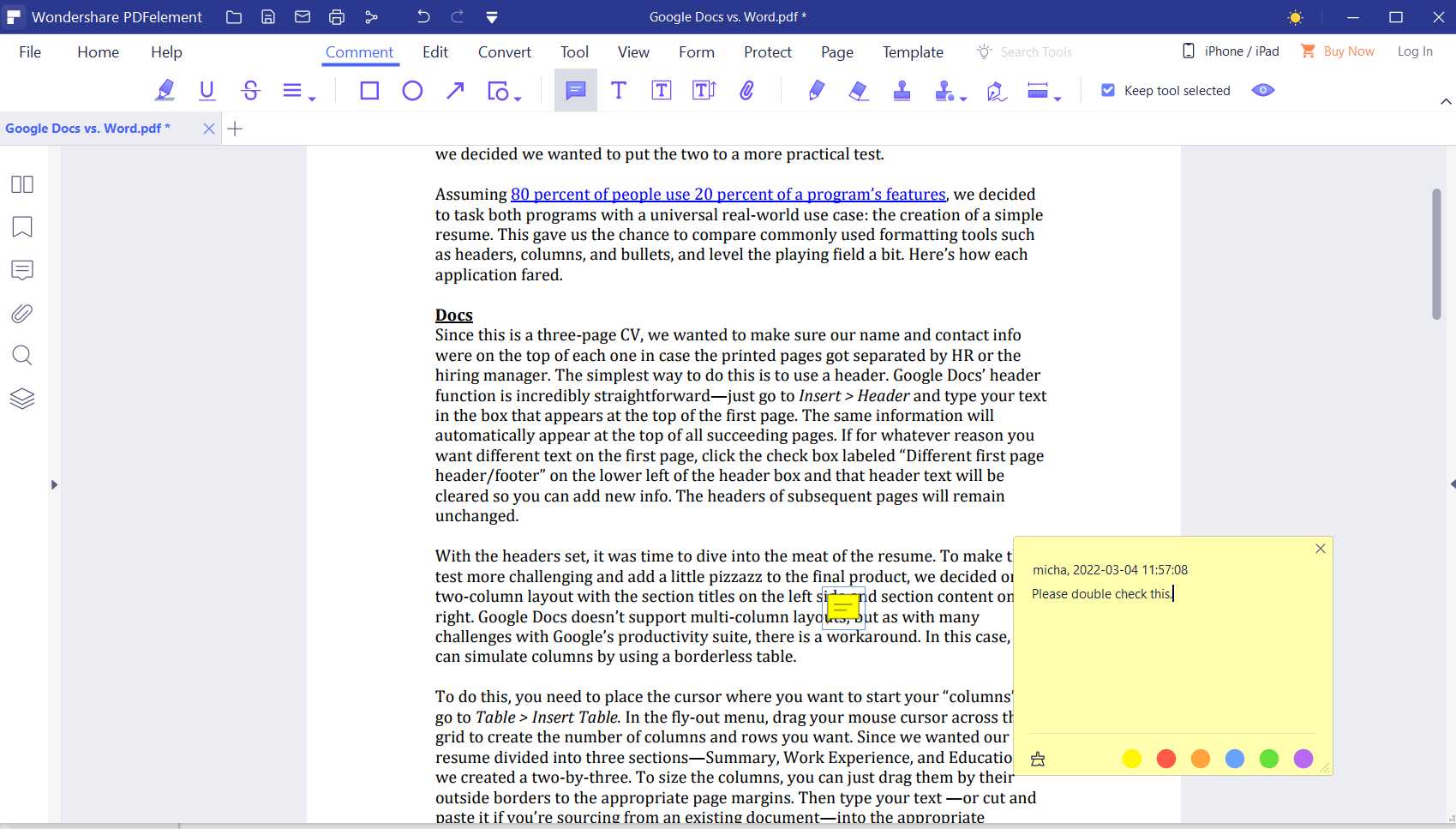This screenshot has height=829, width=1456.
Task: Select the Strikethrough annotation tool
Action: point(250,90)
